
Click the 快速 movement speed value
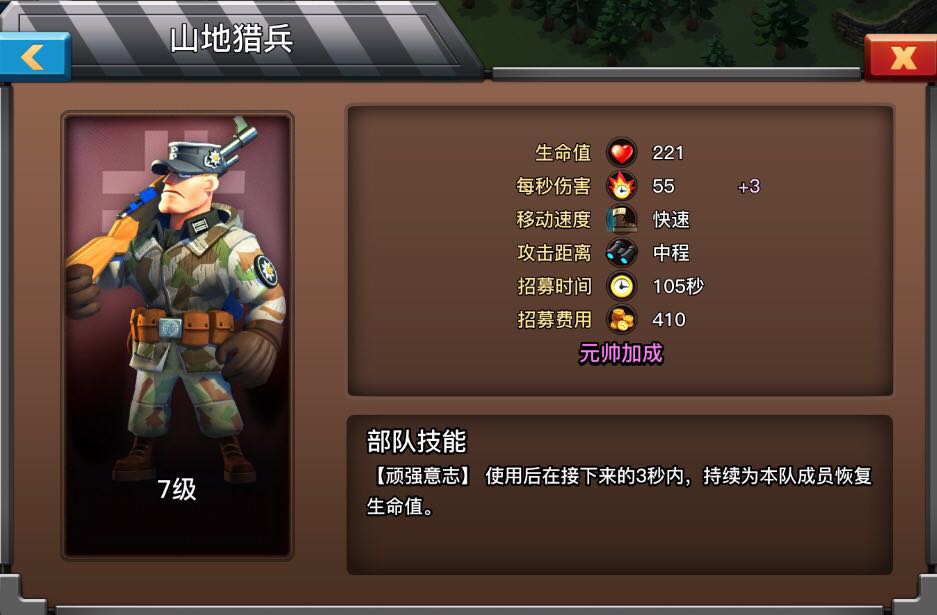[671, 220]
